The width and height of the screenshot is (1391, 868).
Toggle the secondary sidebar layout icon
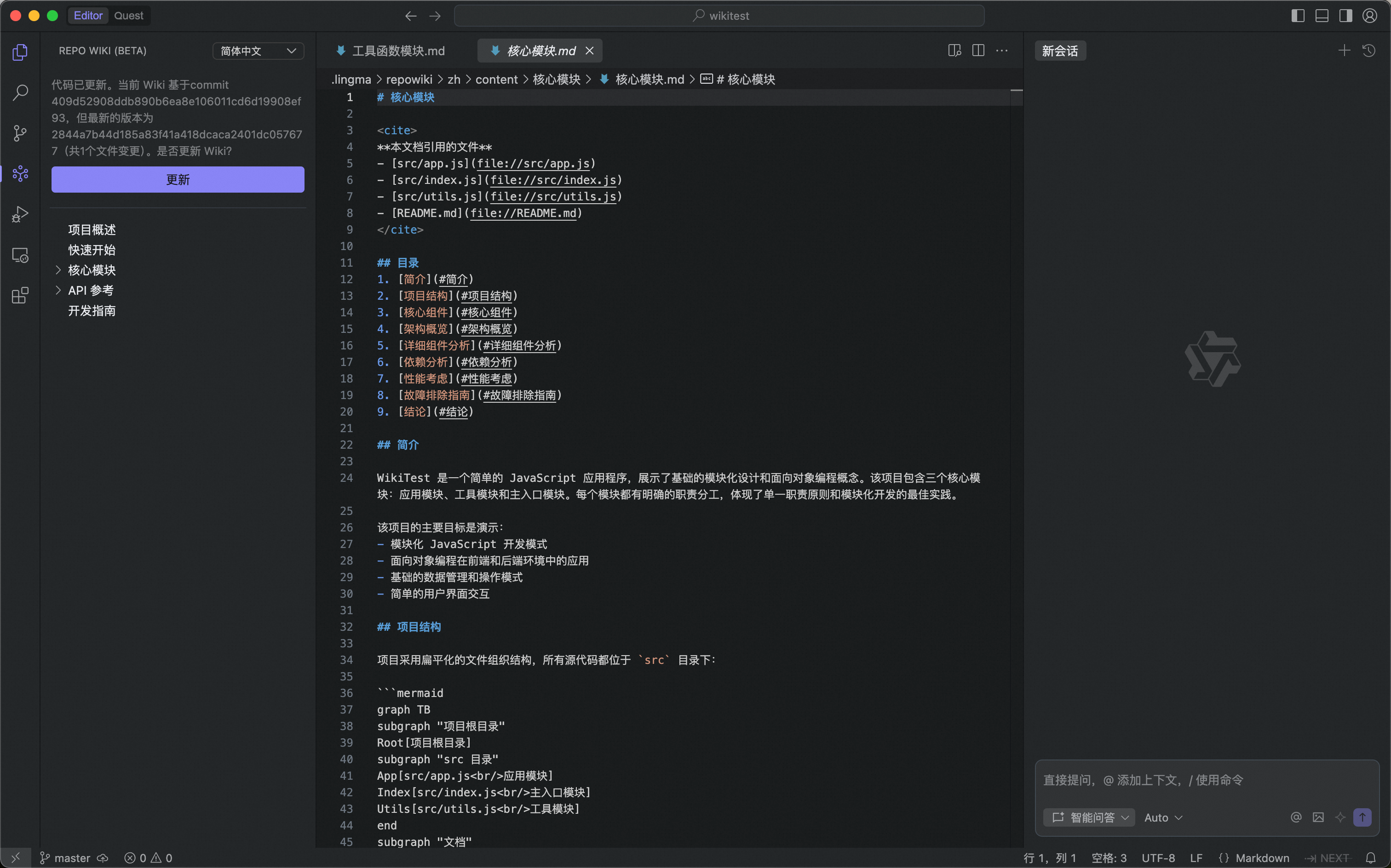[1345, 16]
